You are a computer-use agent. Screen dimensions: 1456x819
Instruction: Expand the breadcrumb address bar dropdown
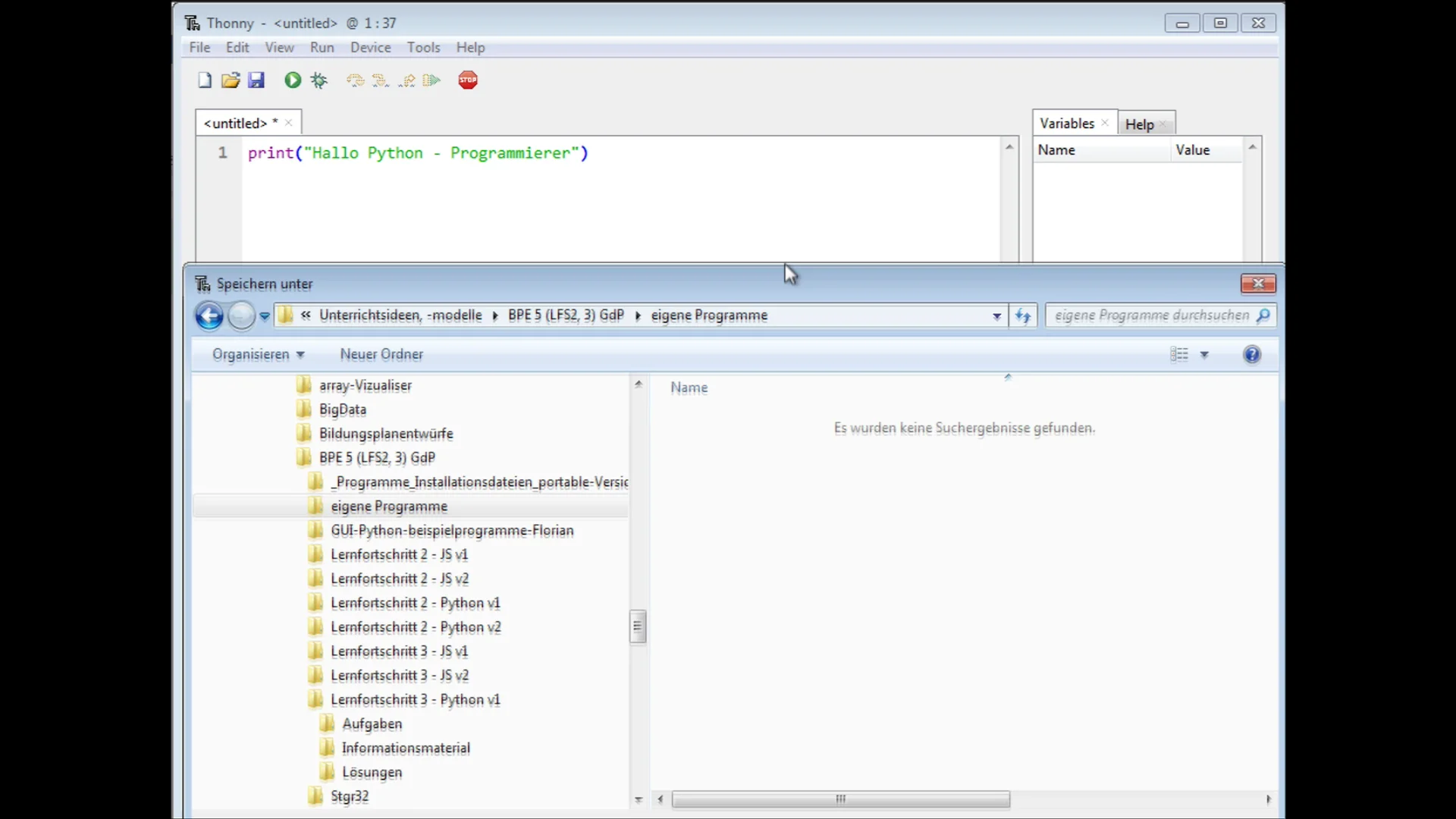point(995,315)
